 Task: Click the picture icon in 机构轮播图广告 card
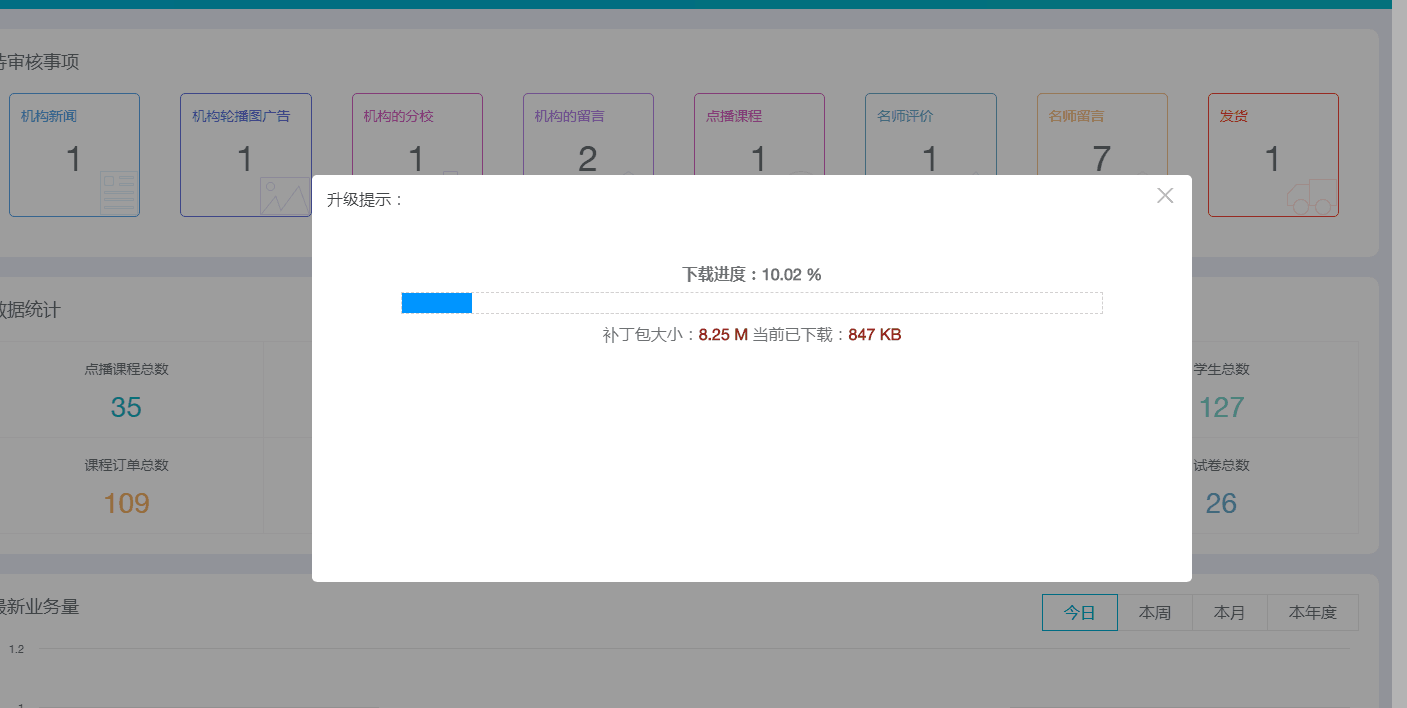point(284,196)
